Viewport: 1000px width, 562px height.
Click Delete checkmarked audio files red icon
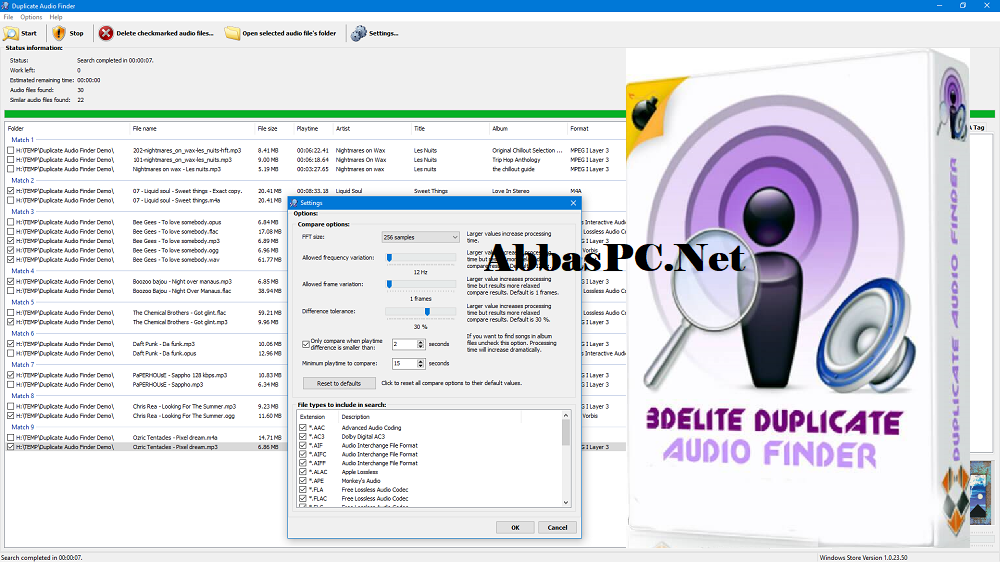106,33
